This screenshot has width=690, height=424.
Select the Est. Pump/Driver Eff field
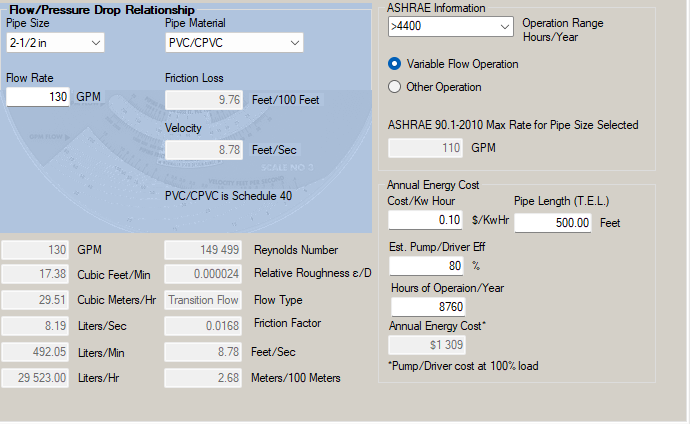coord(425,266)
